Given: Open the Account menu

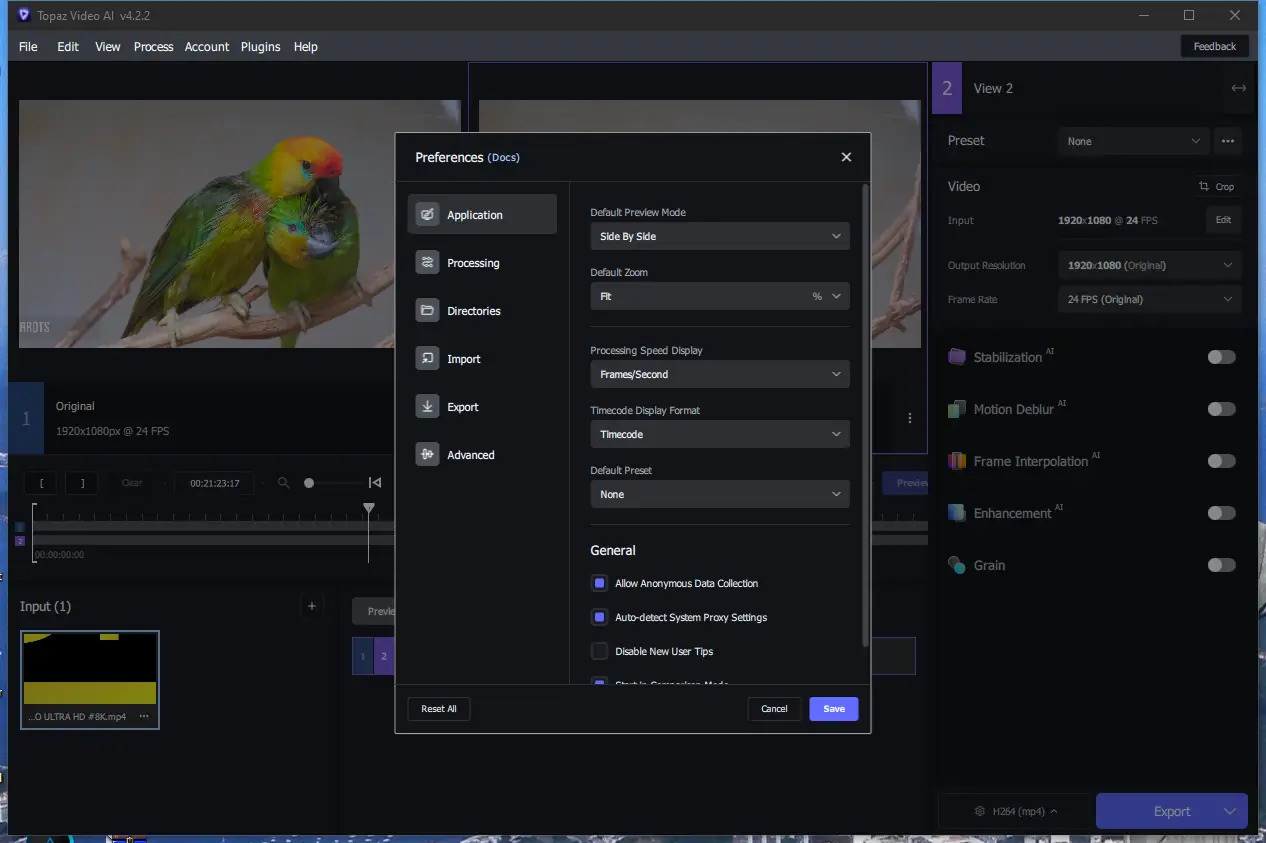Looking at the screenshot, I should tap(207, 46).
